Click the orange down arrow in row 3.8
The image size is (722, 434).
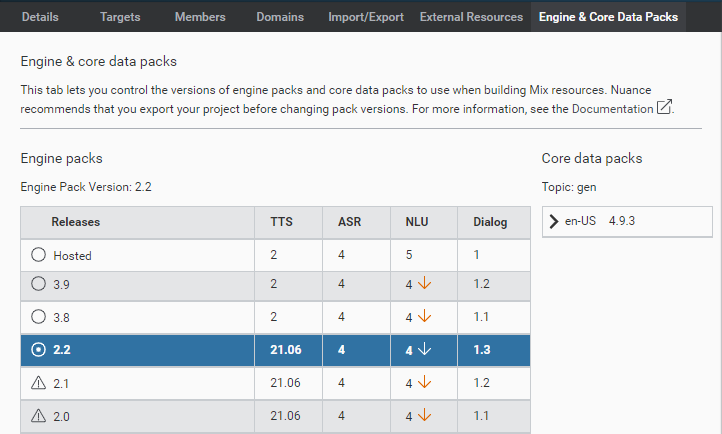tap(424, 317)
